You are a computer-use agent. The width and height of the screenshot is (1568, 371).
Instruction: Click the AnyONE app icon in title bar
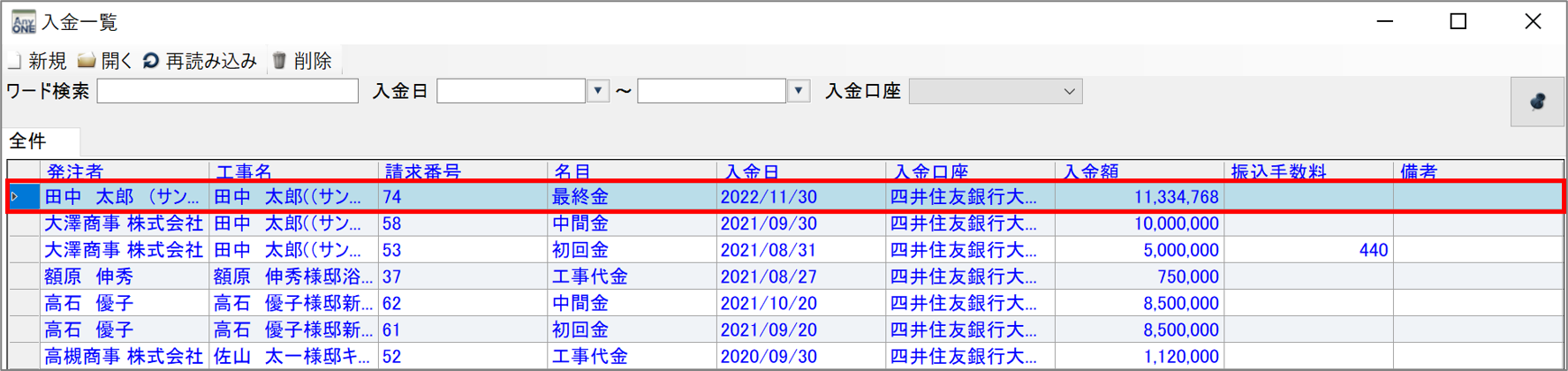click(x=23, y=22)
